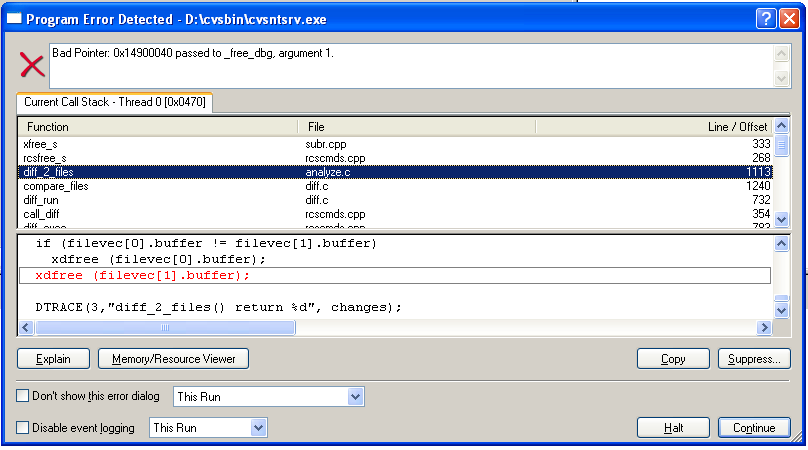Click call stack scrollbar down arrow

781,220
